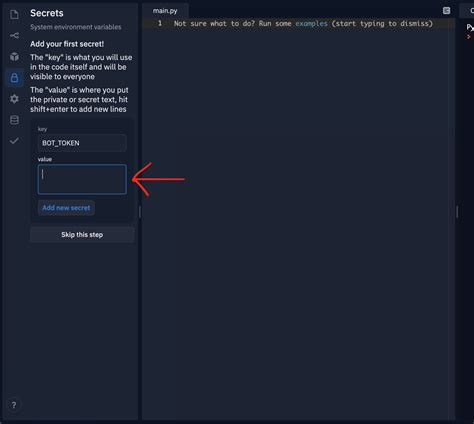This screenshot has width=474, height=424.
Task: Focus the secret value text box
Action: 82,179
